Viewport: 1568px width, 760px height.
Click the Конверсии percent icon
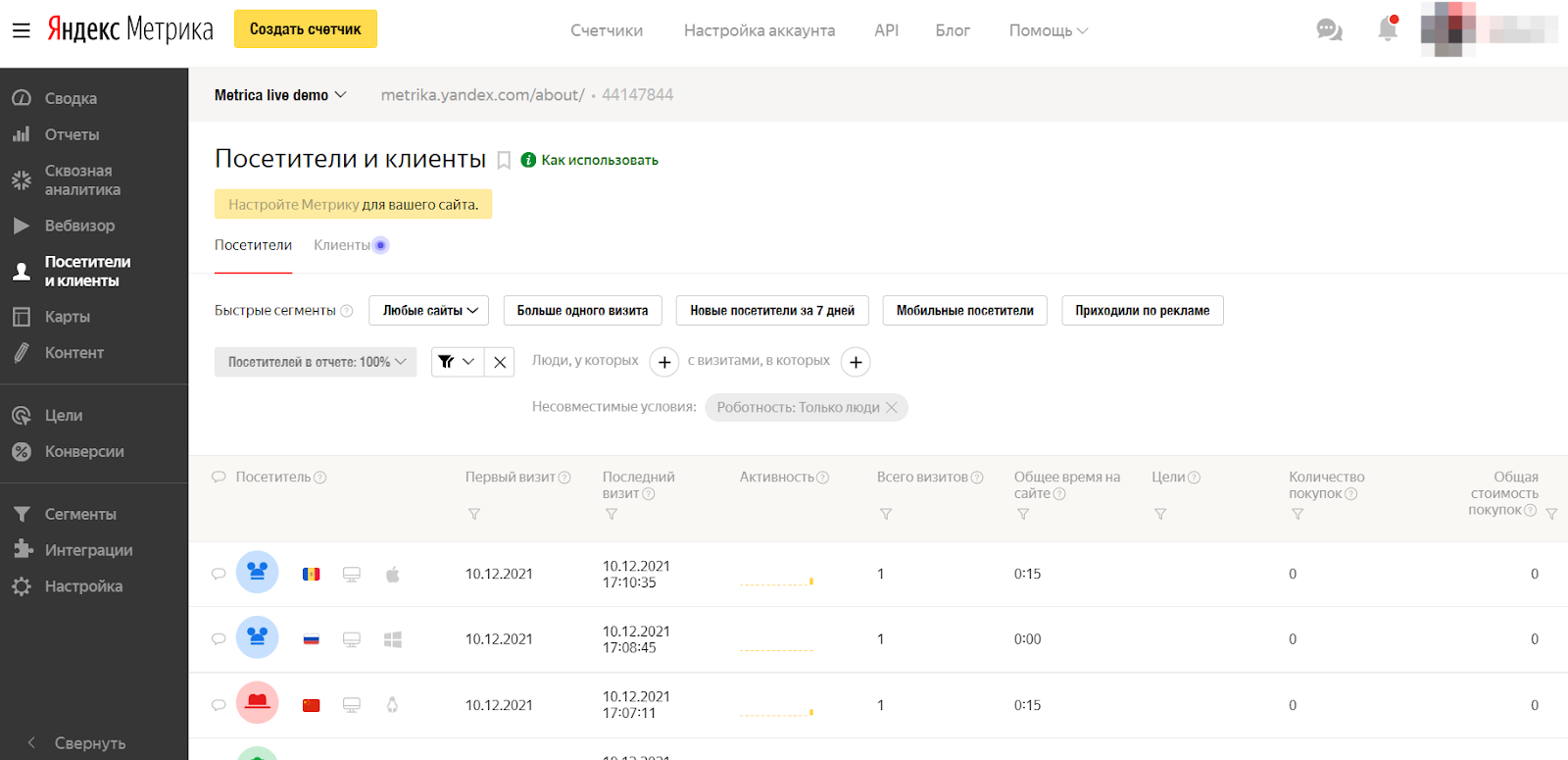22,452
